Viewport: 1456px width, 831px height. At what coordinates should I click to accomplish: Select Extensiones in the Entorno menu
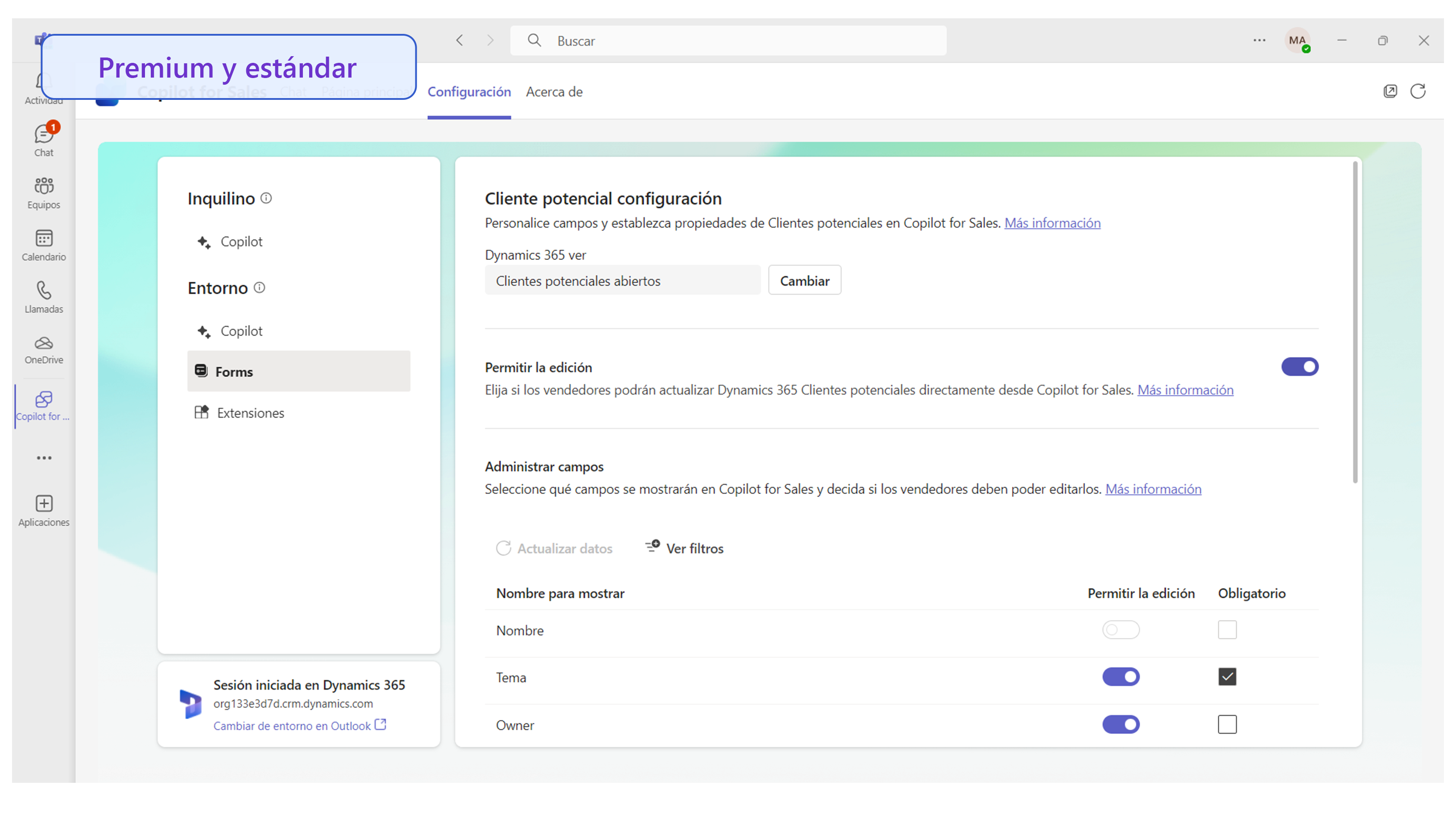(250, 413)
